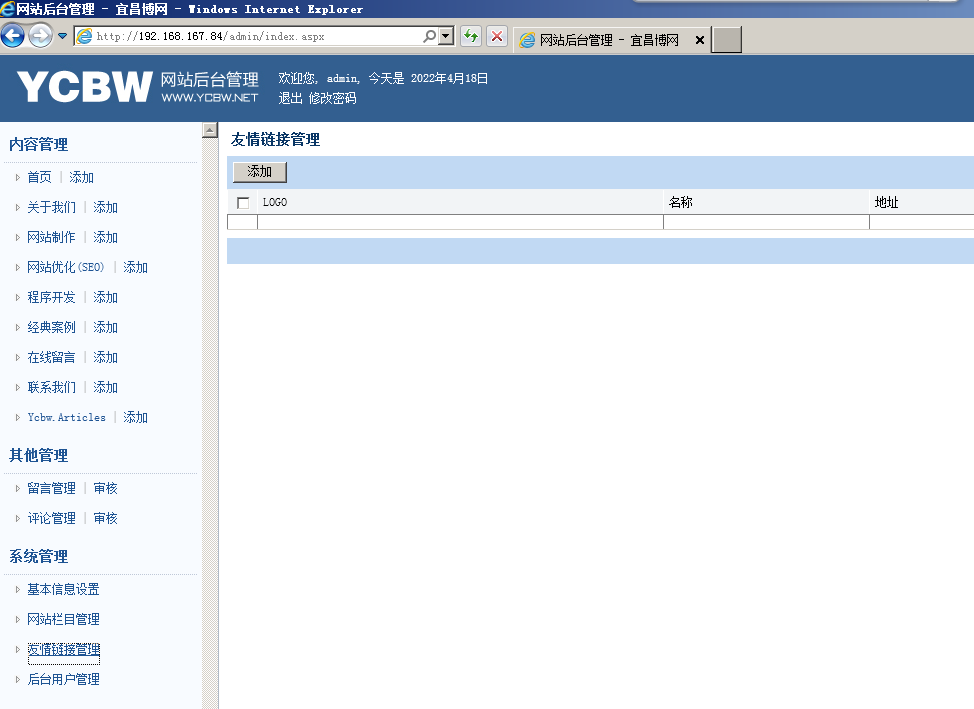Refresh the page using the refresh icon

pyautogui.click(x=469, y=35)
